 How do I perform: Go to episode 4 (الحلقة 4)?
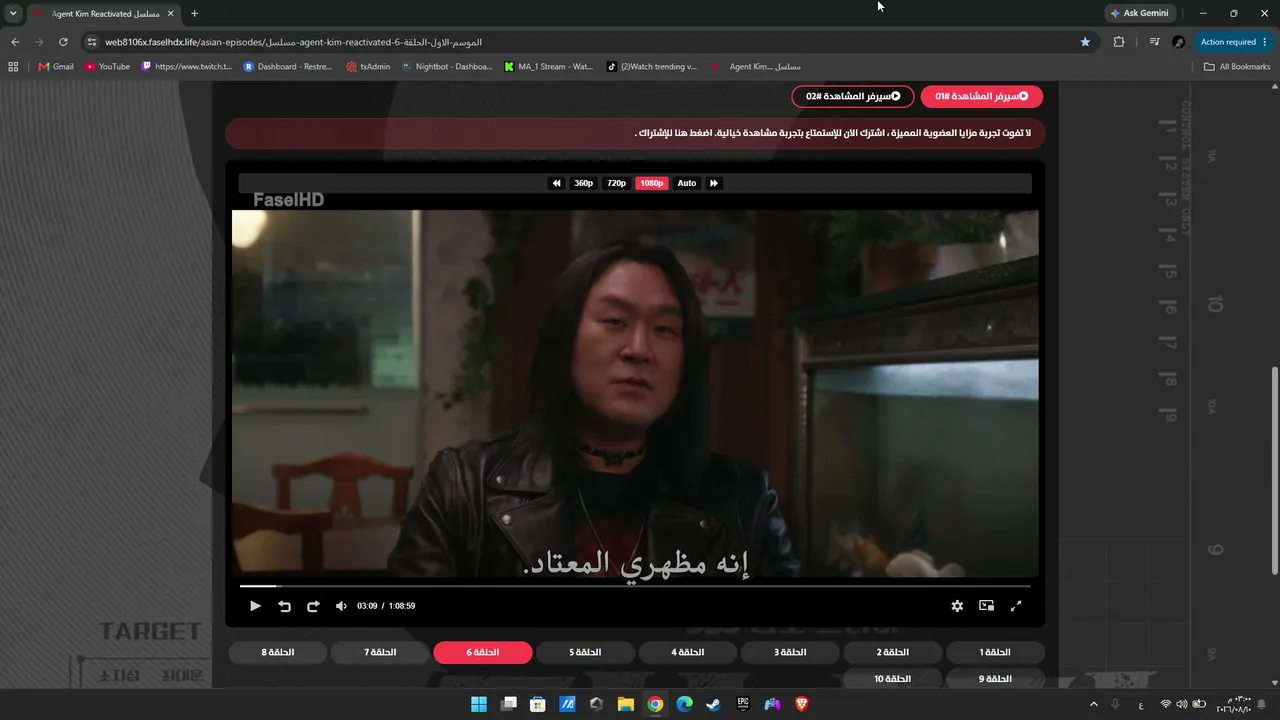[688, 652]
